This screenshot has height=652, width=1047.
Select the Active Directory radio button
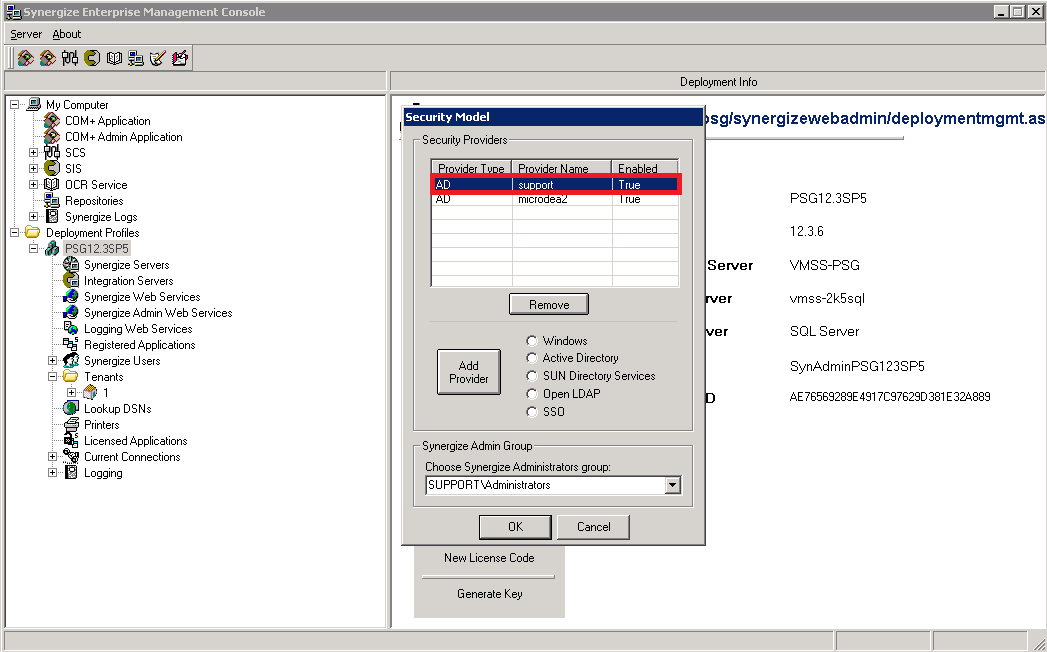click(x=532, y=358)
